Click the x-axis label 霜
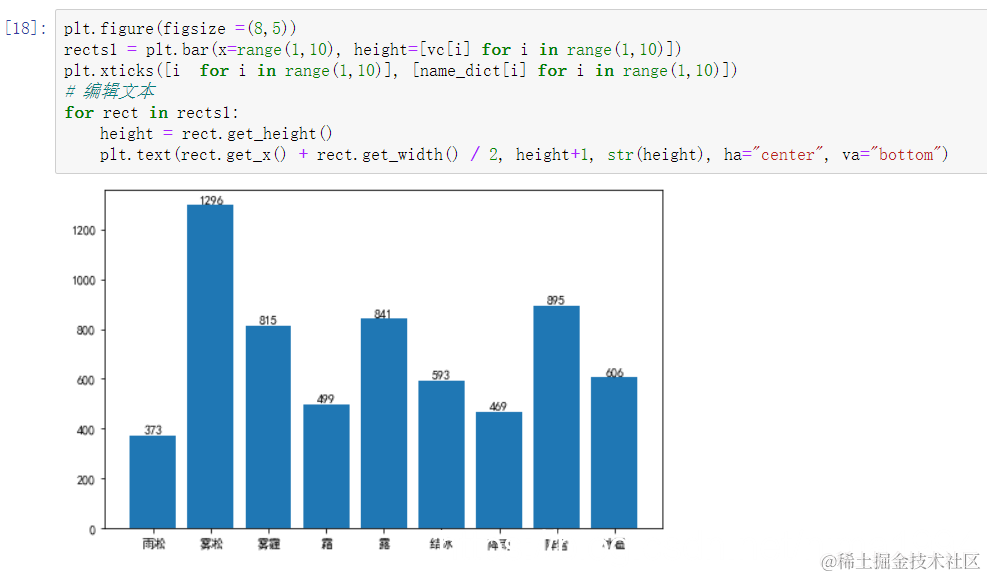Screen dimensions: 987x578 click(327, 543)
